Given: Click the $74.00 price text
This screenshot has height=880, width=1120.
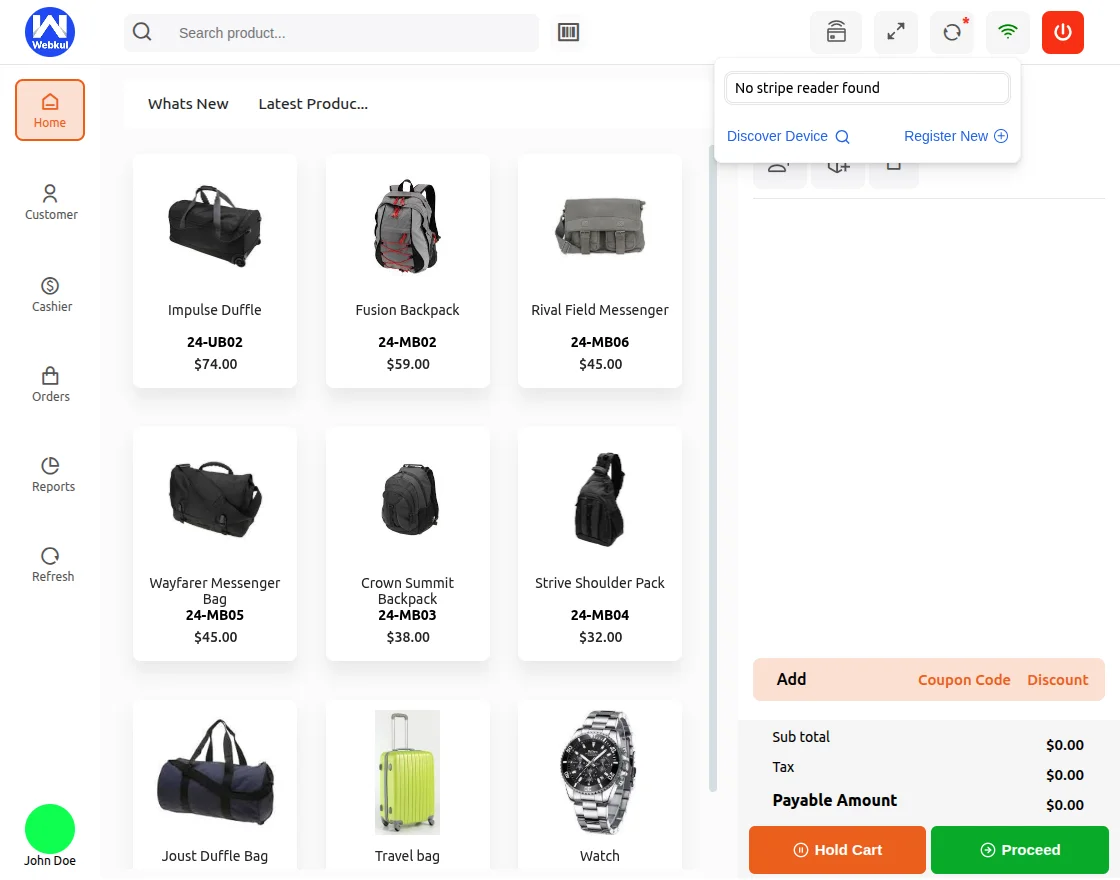Looking at the screenshot, I should pos(215,364).
